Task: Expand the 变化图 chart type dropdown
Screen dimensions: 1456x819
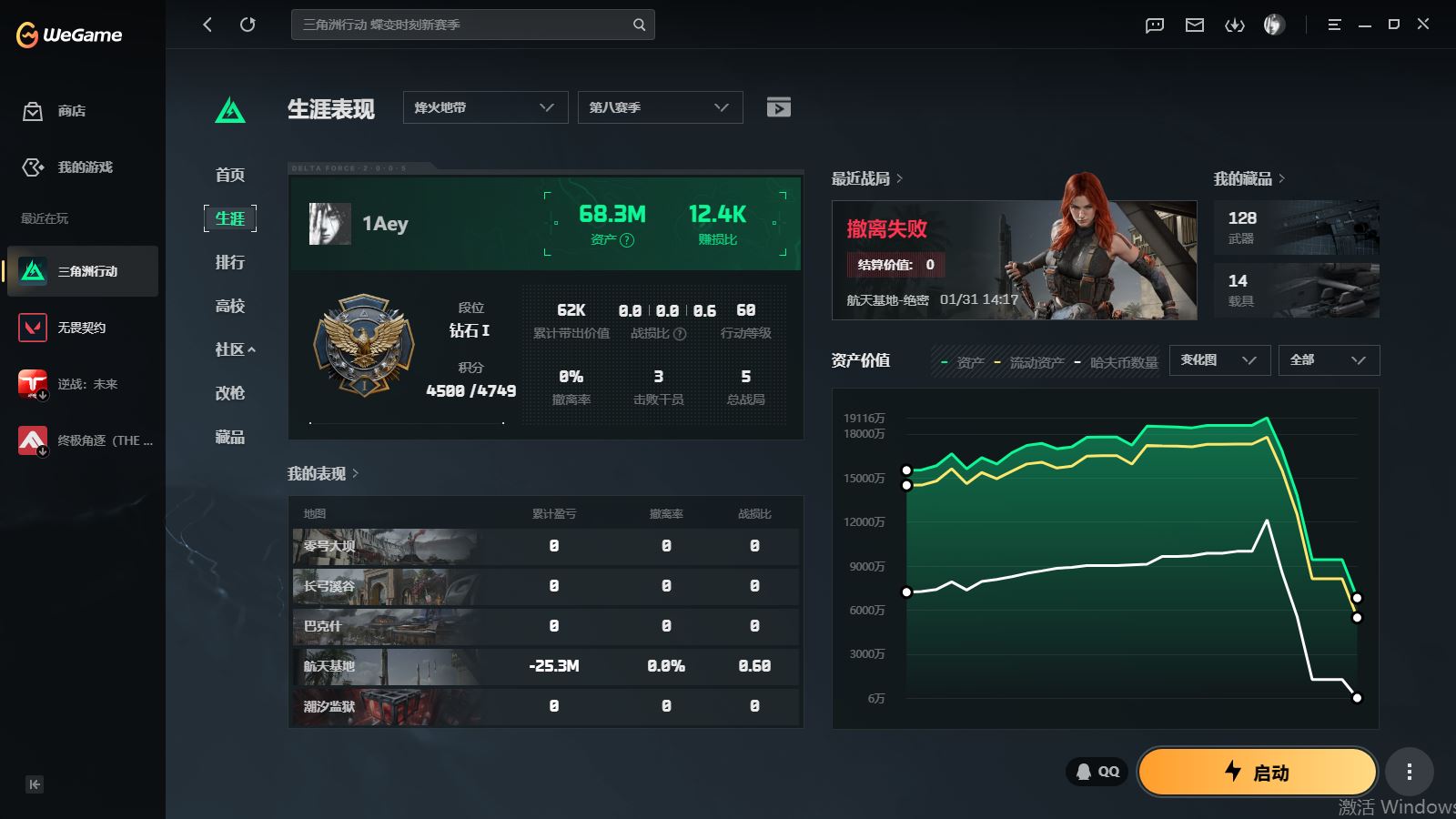Action: click(x=1218, y=360)
